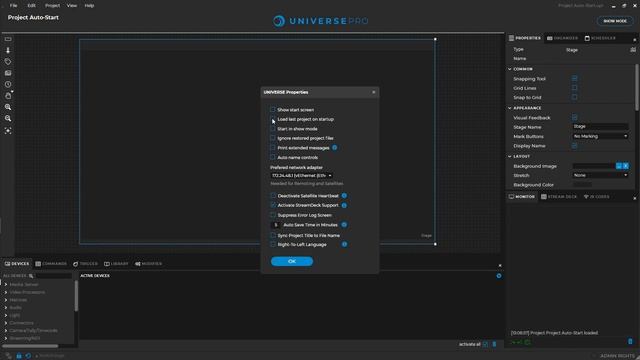Open the Stretch dropdown
This screenshot has width=640, height=360.
pos(600,175)
